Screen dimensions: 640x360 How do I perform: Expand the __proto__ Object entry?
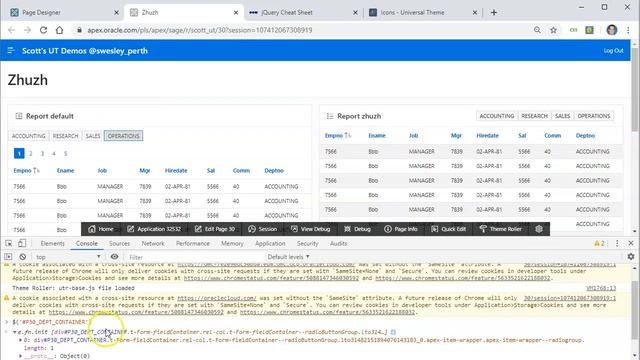point(20,356)
